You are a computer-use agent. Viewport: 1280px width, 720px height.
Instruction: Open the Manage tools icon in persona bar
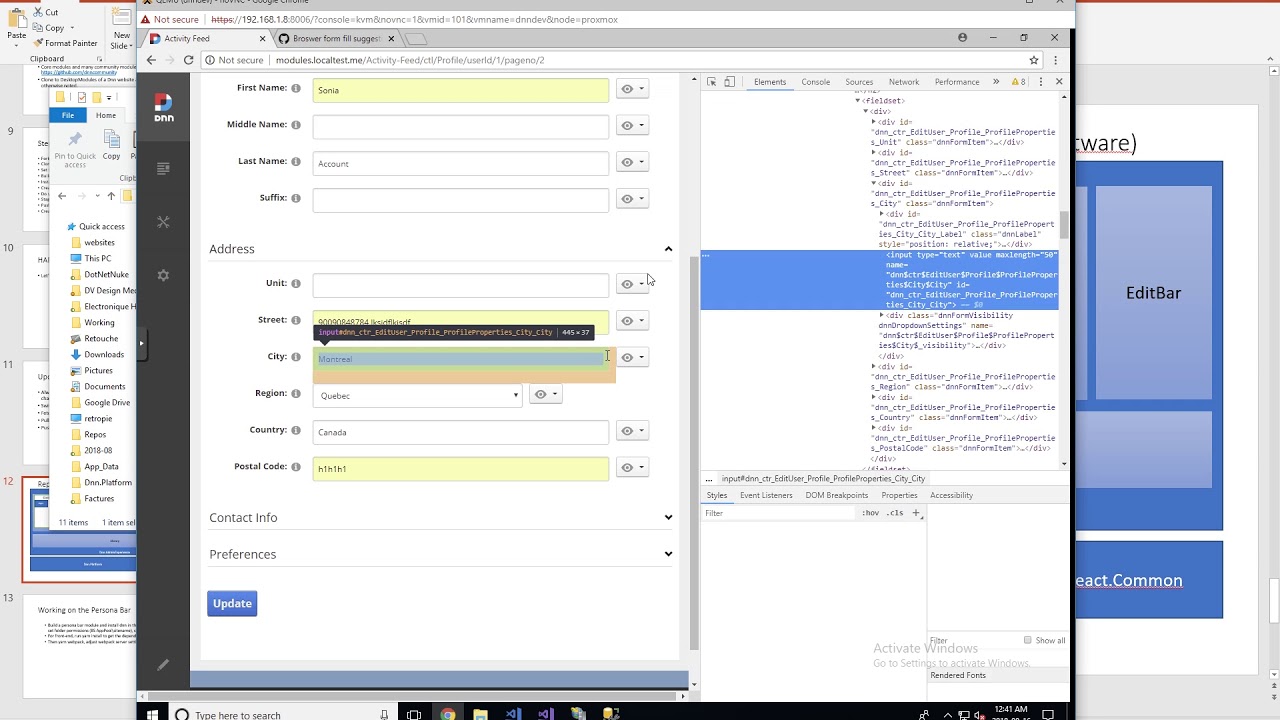click(x=163, y=222)
